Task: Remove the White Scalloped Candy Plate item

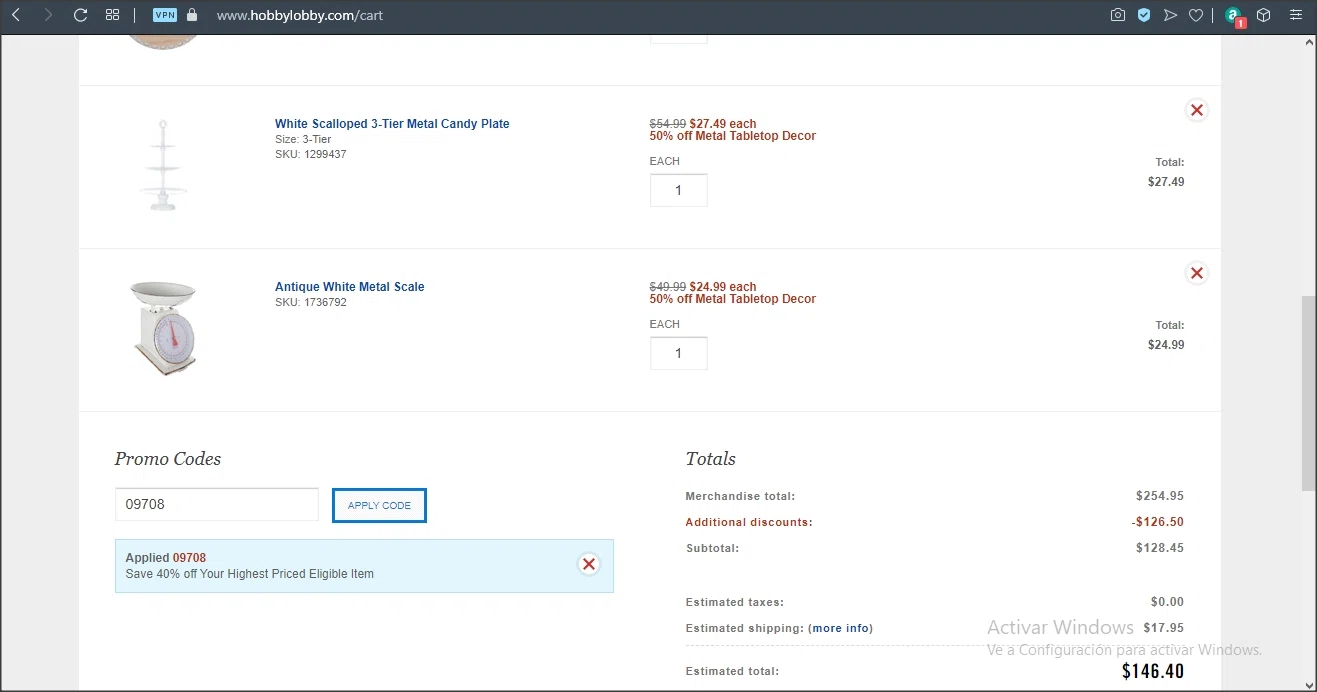Action: pos(1196,110)
